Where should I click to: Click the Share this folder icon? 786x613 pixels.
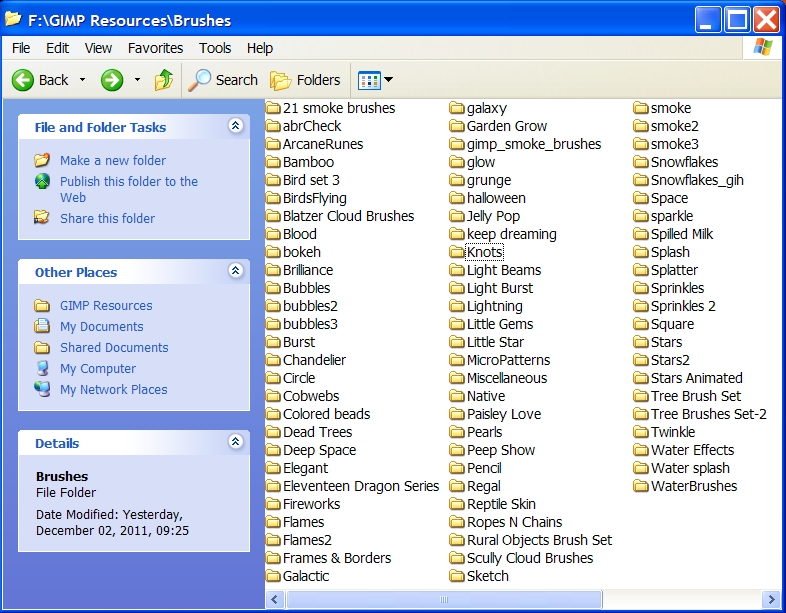[x=42, y=218]
